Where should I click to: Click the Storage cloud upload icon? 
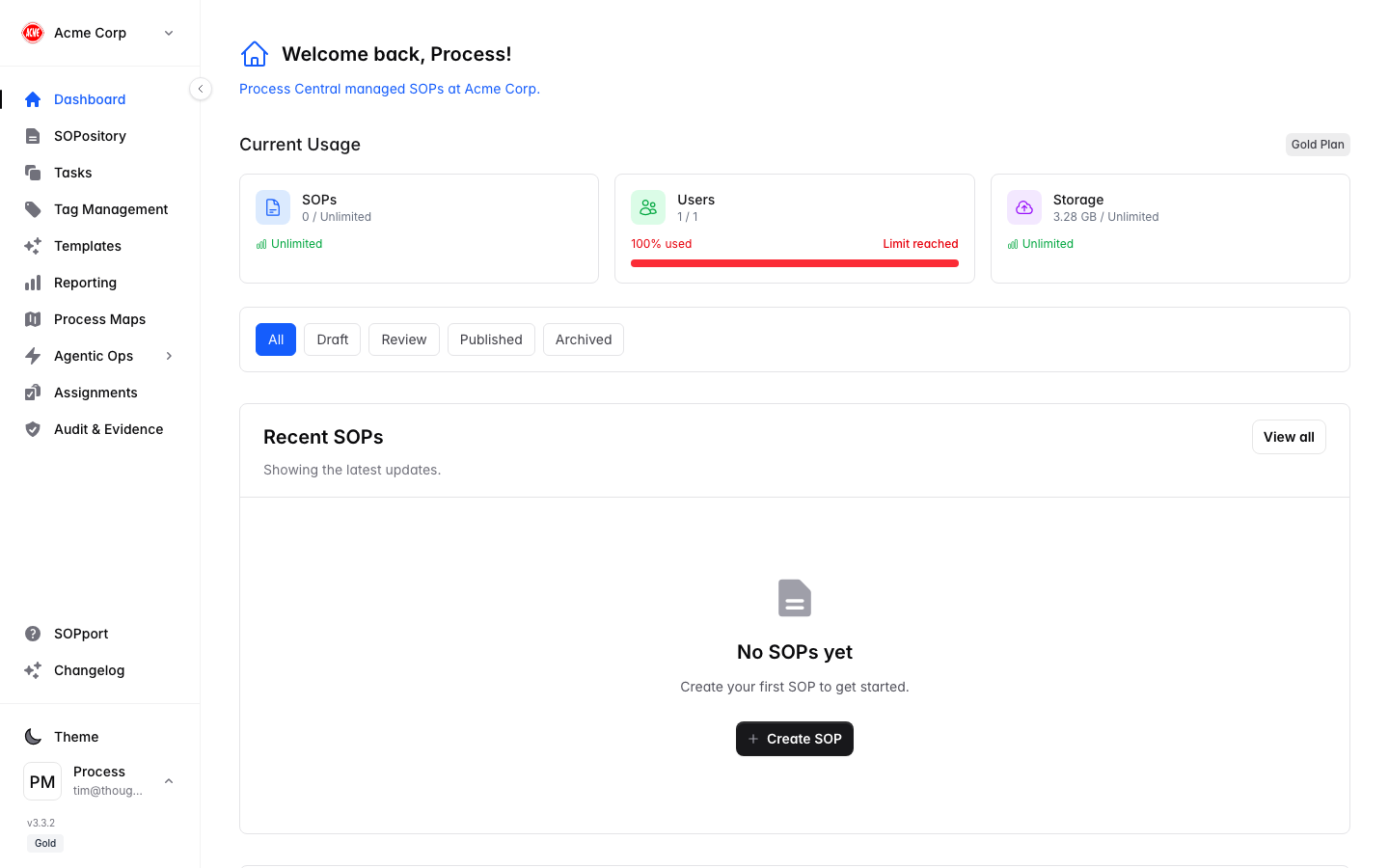pyautogui.click(x=1024, y=207)
